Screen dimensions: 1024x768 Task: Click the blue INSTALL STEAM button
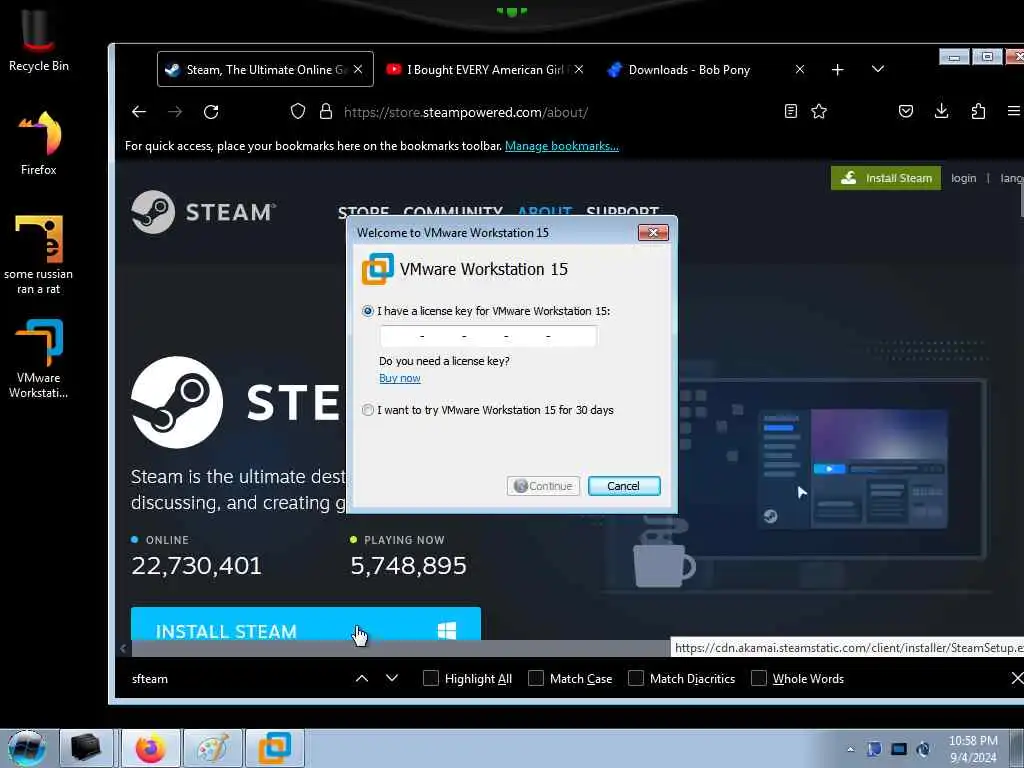click(306, 624)
